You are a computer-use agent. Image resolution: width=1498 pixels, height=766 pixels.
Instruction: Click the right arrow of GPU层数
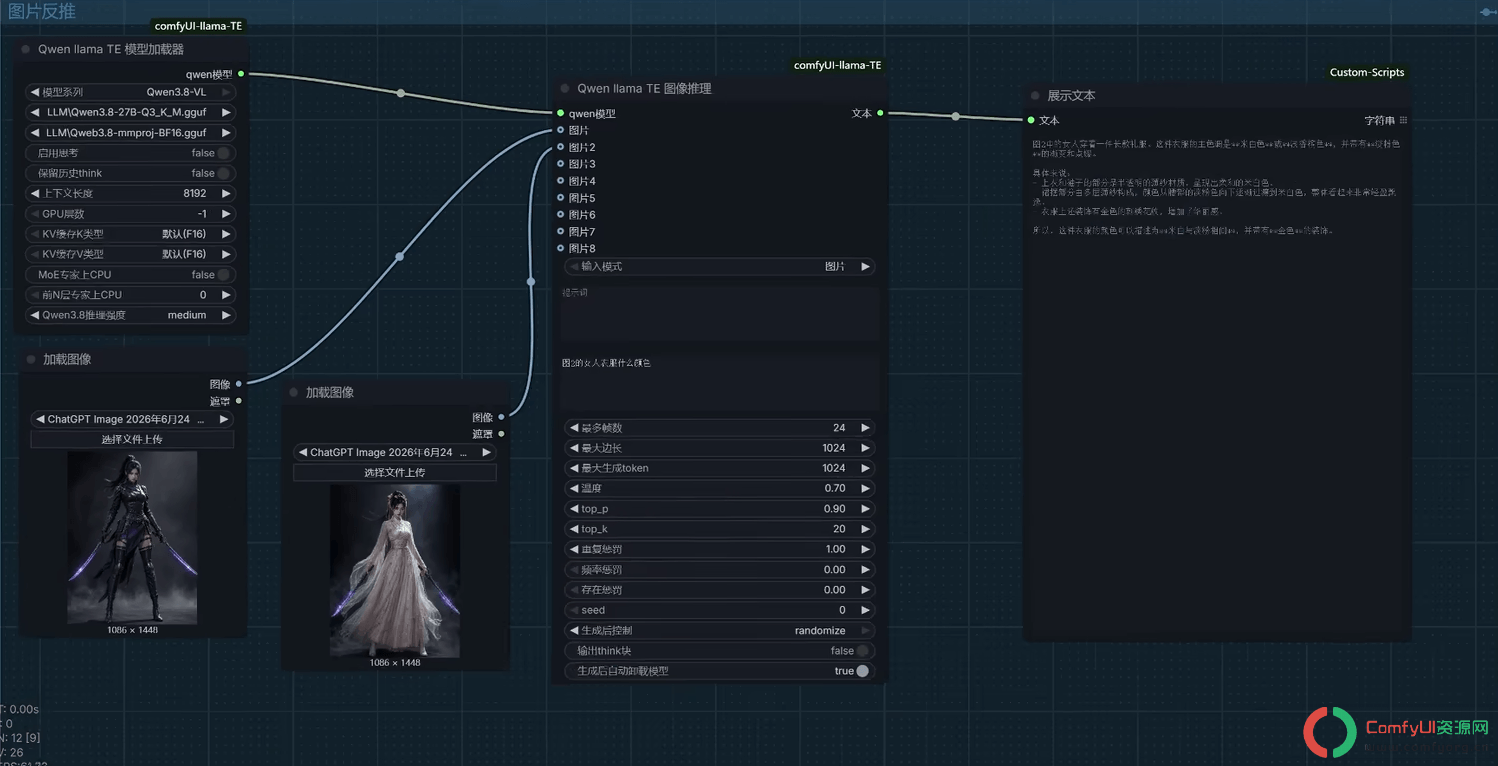[x=226, y=214]
